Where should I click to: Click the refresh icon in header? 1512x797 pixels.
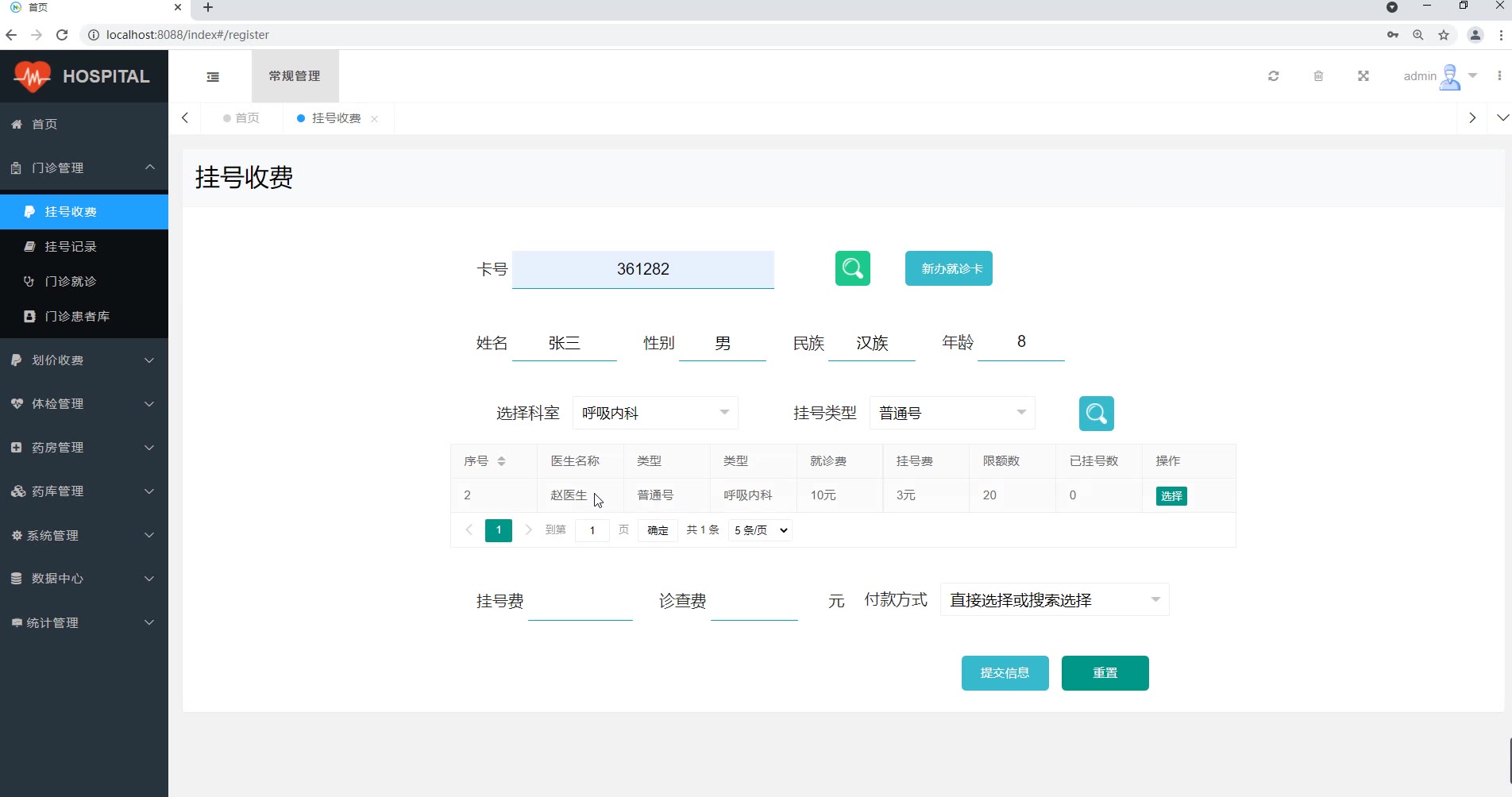(x=1273, y=76)
